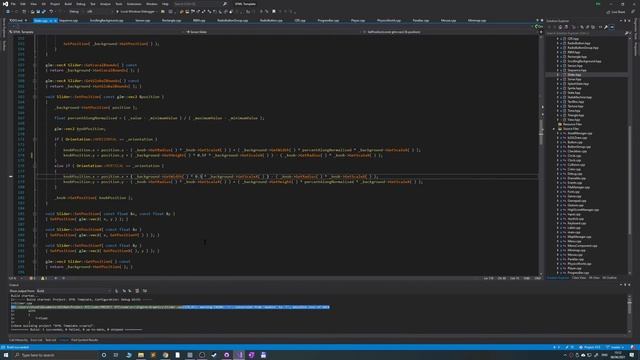Click the Build succeeded status text
The width and height of the screenshot is (640, 360).
coord(18,347)
